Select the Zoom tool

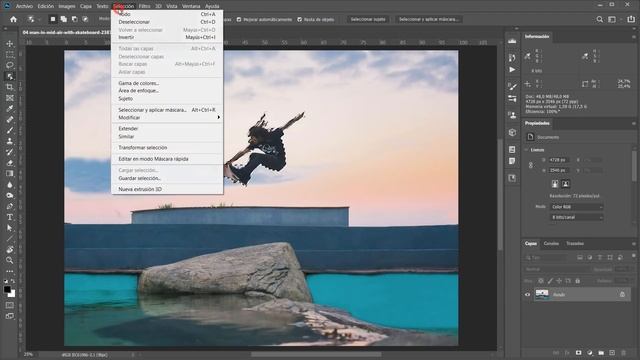coord(9,260)
